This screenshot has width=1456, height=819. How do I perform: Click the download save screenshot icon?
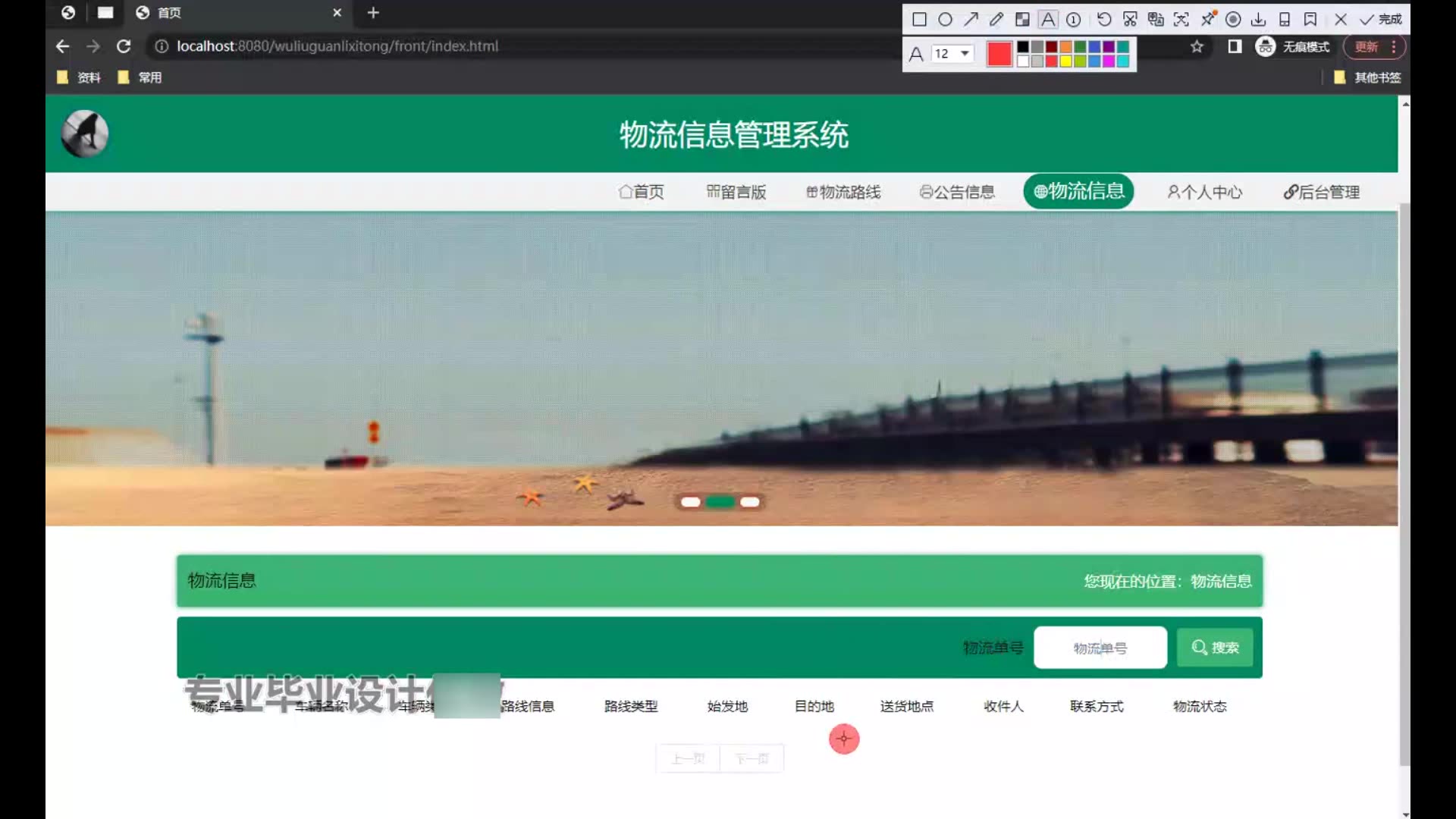1259,20
